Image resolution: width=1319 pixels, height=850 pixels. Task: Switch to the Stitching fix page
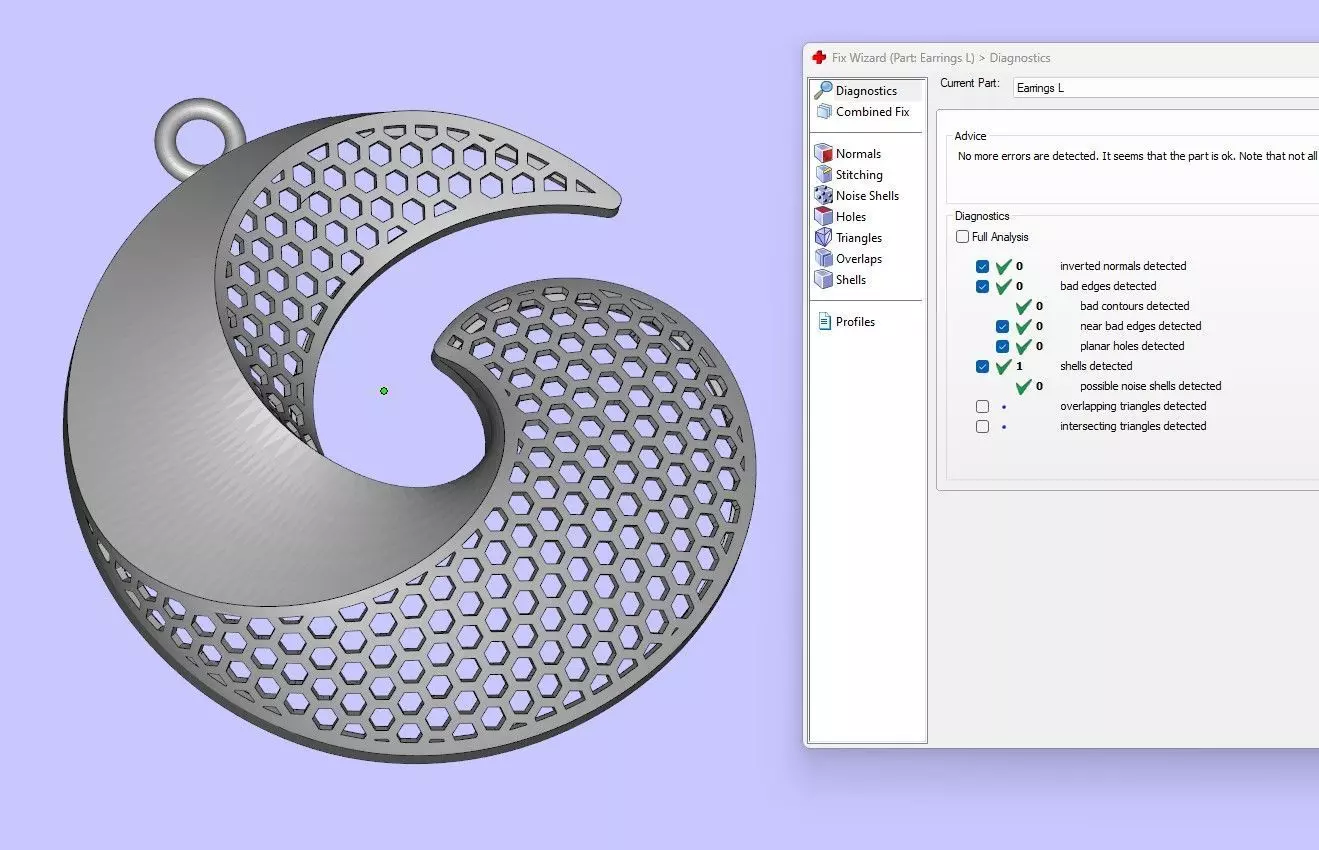tap(859, 175)
